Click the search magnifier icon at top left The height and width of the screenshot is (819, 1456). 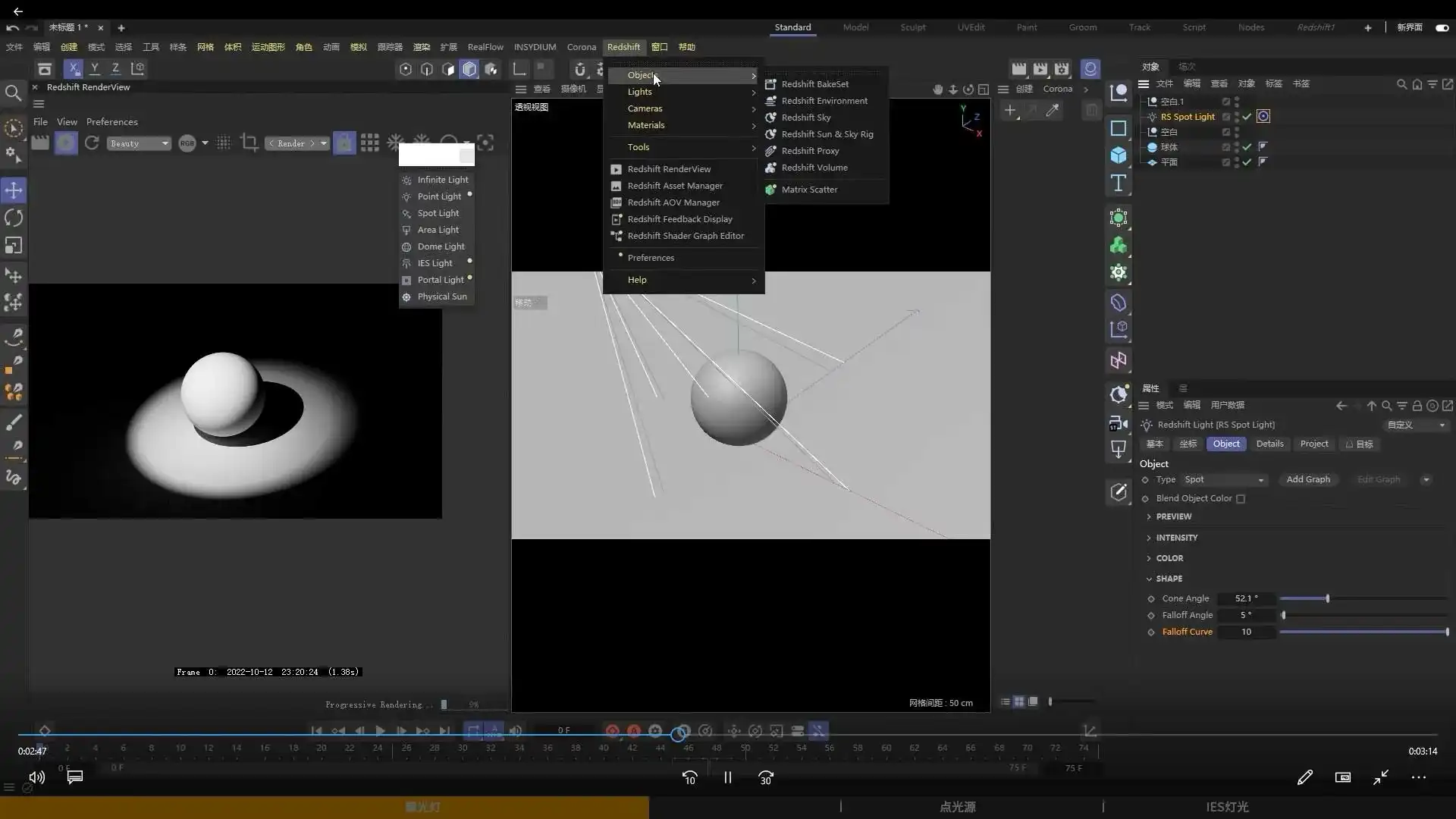click(x=13, y=93)
